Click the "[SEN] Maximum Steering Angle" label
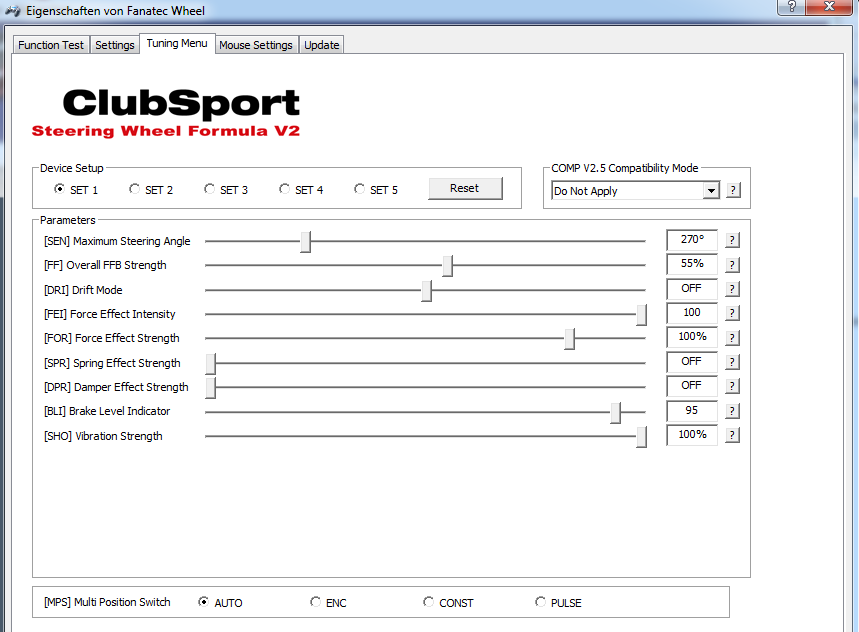Viewport: 859px width, 632px height. (117, 241)
